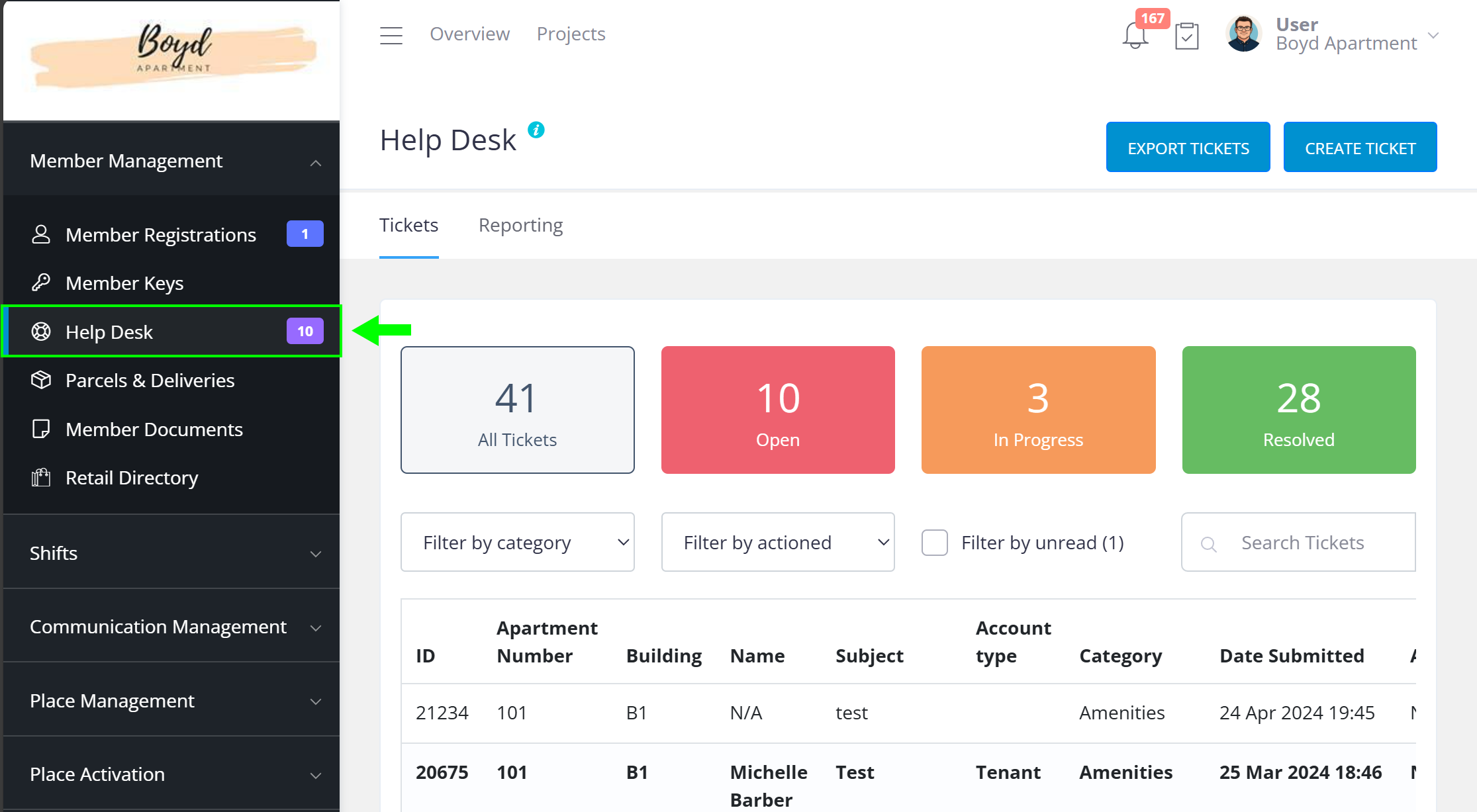
Task: Select the red Open tickets tile
Action: pos(777,410)
